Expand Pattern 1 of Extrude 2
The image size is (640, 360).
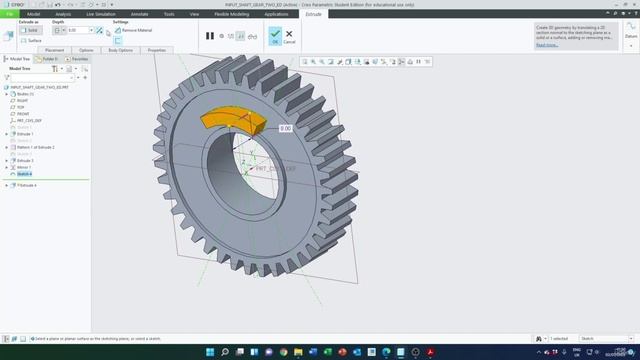pos(7,147)
